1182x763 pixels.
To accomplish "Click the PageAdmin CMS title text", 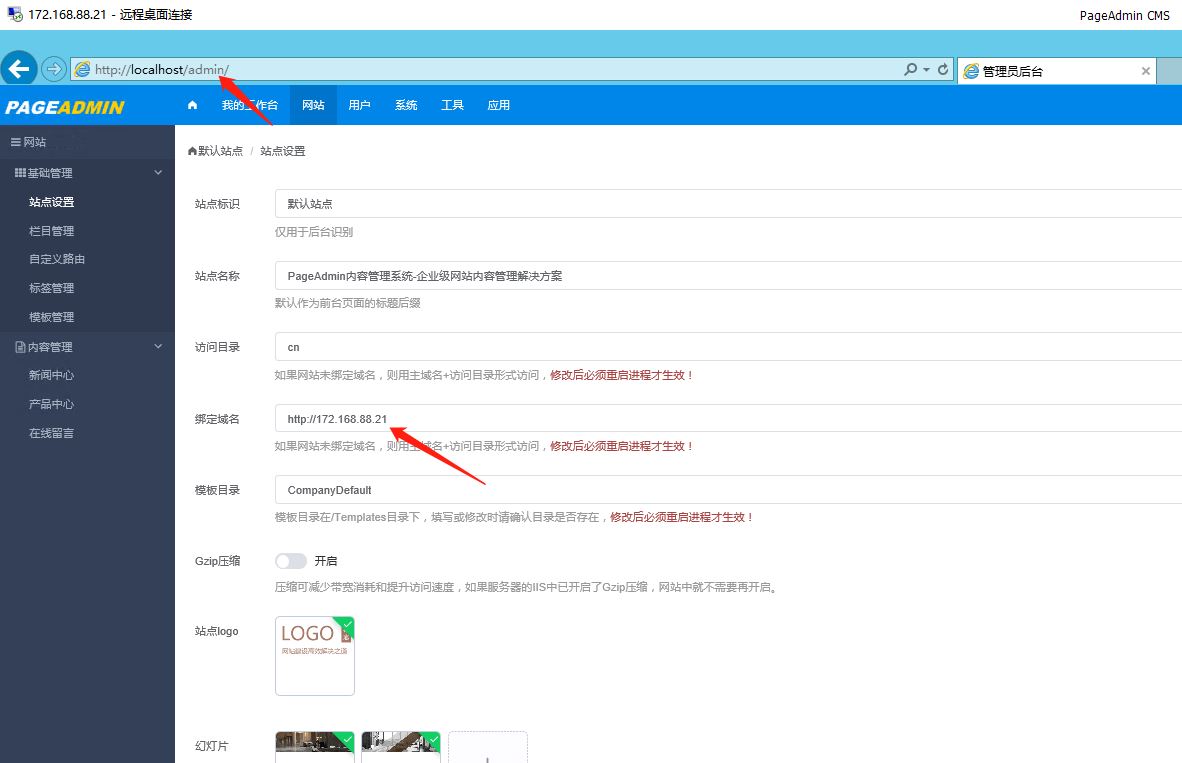I will pos(1124,15).
